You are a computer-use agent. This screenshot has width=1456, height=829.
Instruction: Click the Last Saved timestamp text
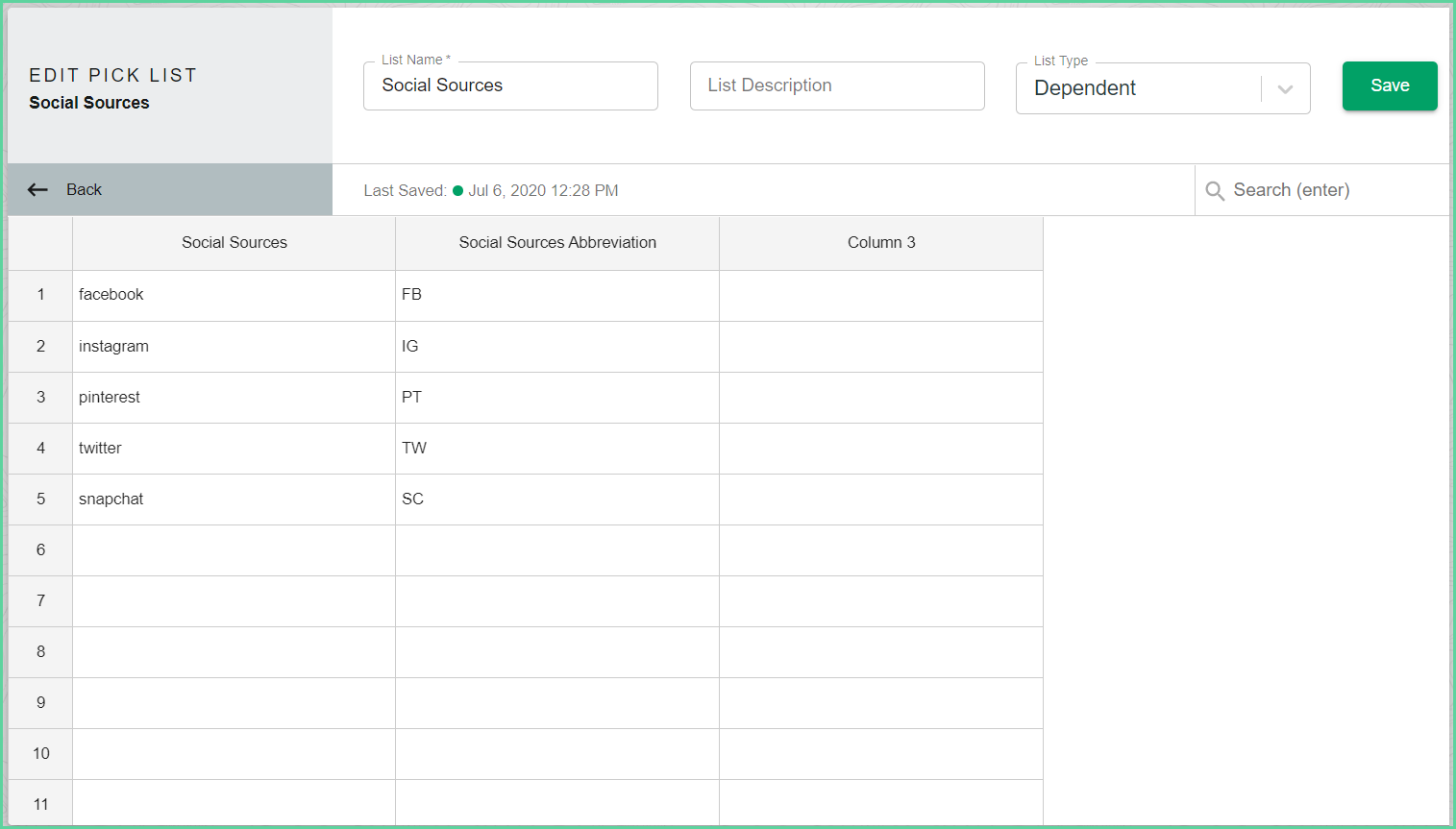pos(543,191)
